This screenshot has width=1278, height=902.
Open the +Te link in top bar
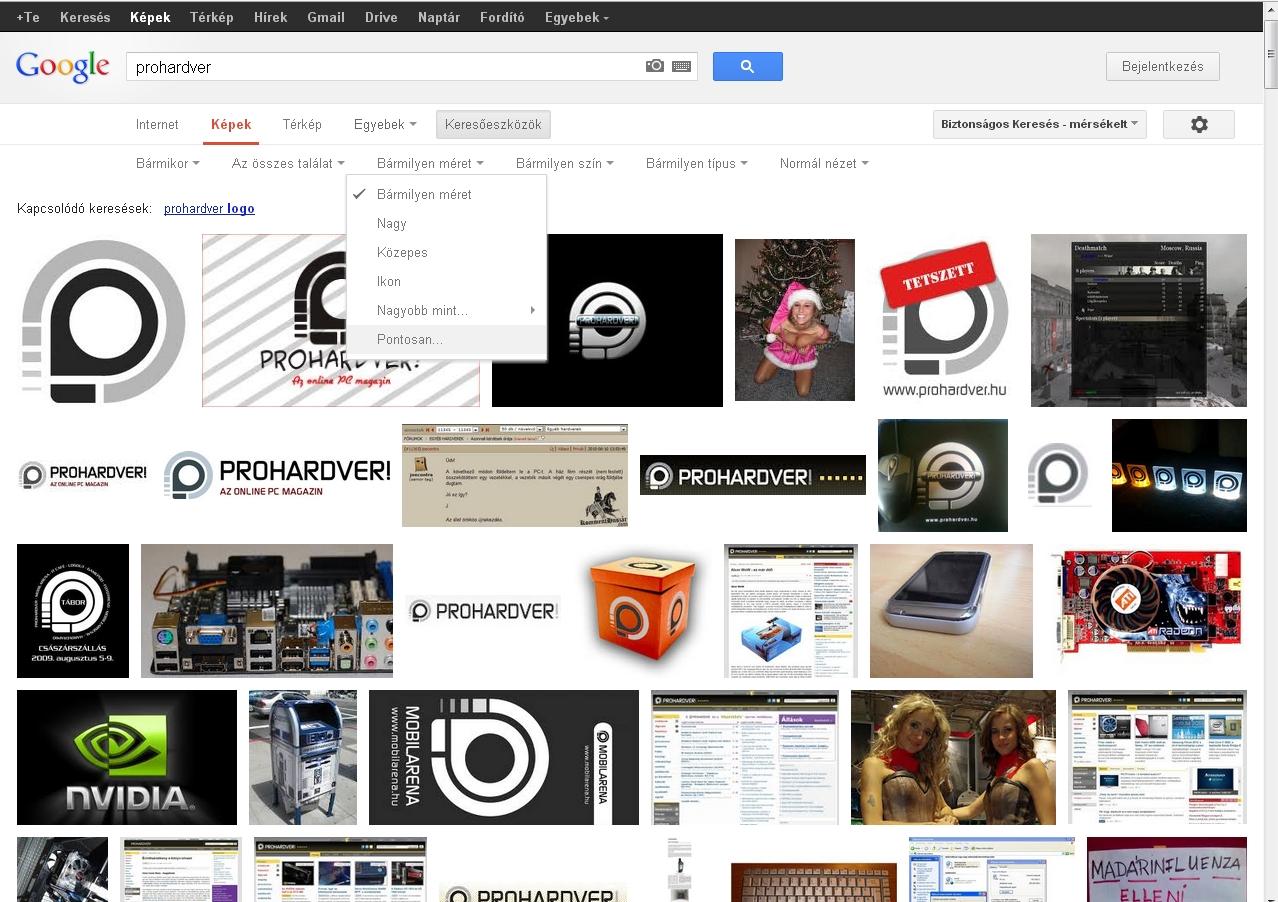(x=28, y=17)
